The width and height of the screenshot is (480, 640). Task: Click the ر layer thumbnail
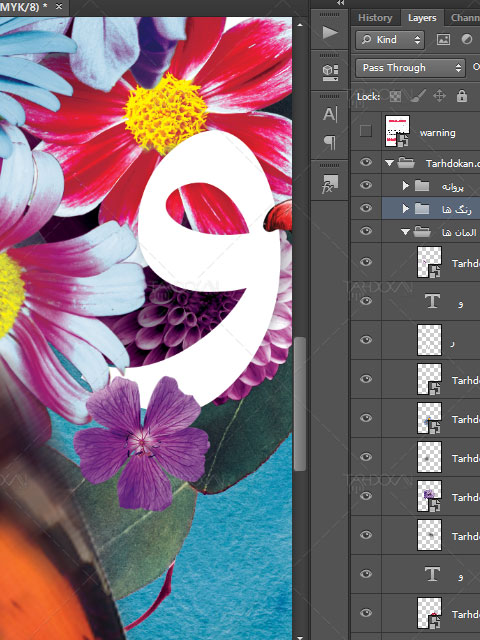click(429, 340)
